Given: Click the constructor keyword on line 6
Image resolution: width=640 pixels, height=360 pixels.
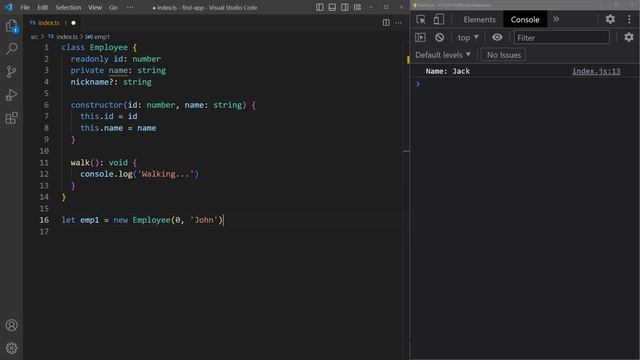Looking at the screenshot, I should [x=97, y=105].
